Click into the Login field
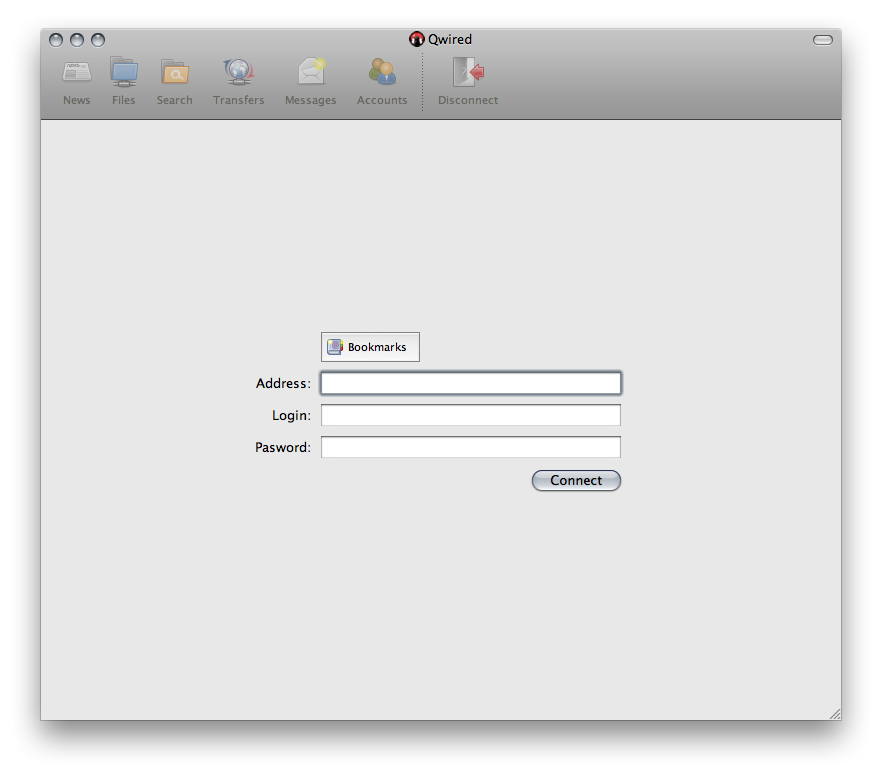883x774 pixels. click(x=471, y=415)
